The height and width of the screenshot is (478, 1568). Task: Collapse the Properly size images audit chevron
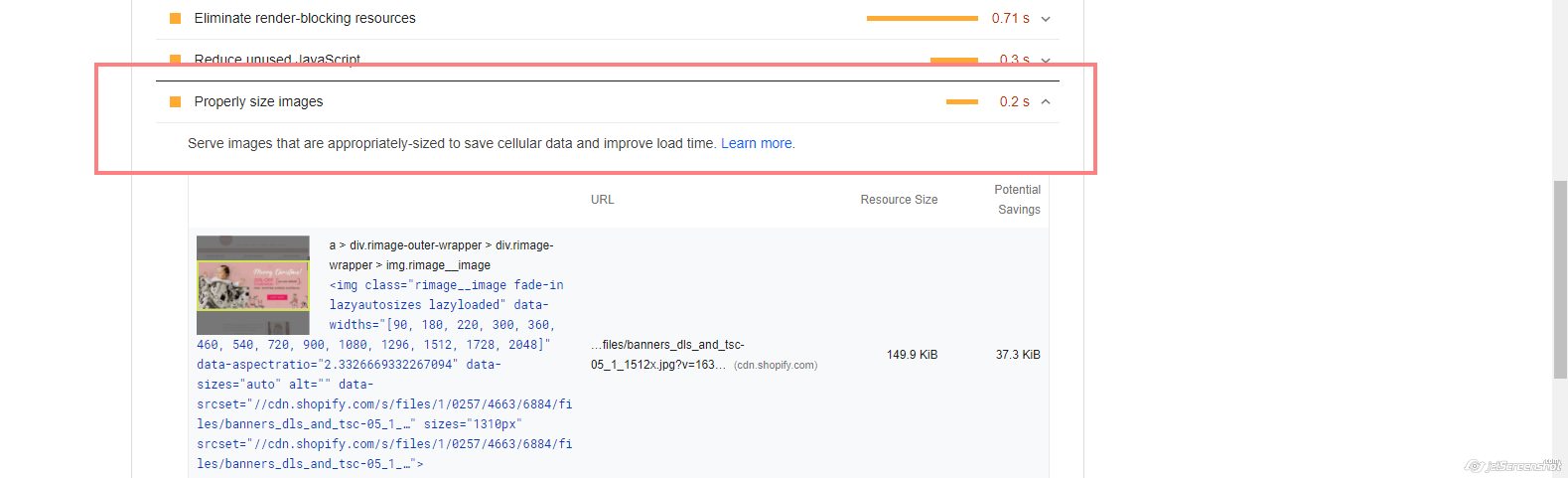1046,101
